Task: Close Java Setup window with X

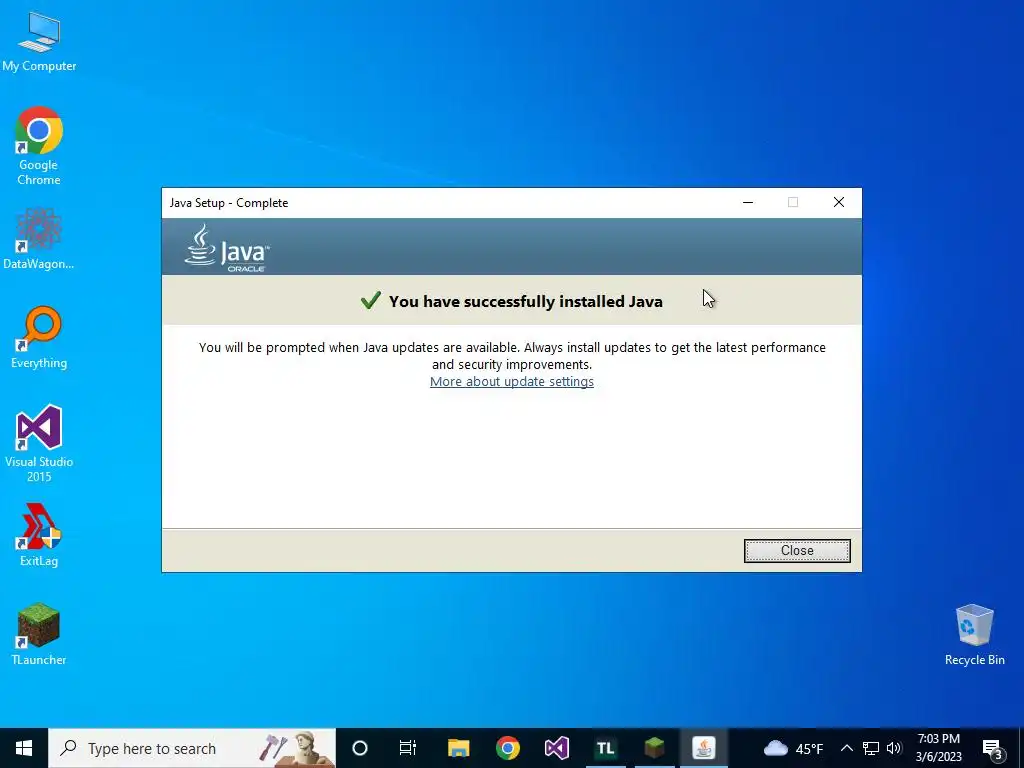Action: [839, 202]
